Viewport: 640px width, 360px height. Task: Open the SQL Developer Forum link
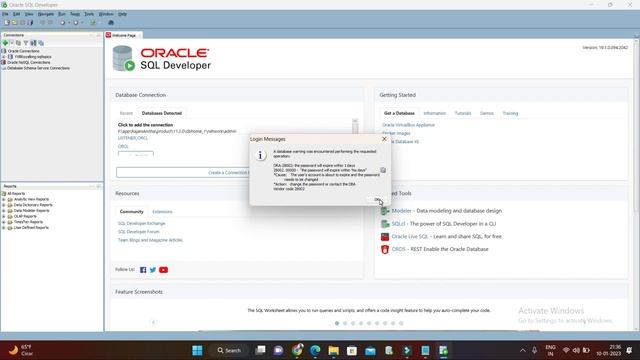(x=138, y=232)
